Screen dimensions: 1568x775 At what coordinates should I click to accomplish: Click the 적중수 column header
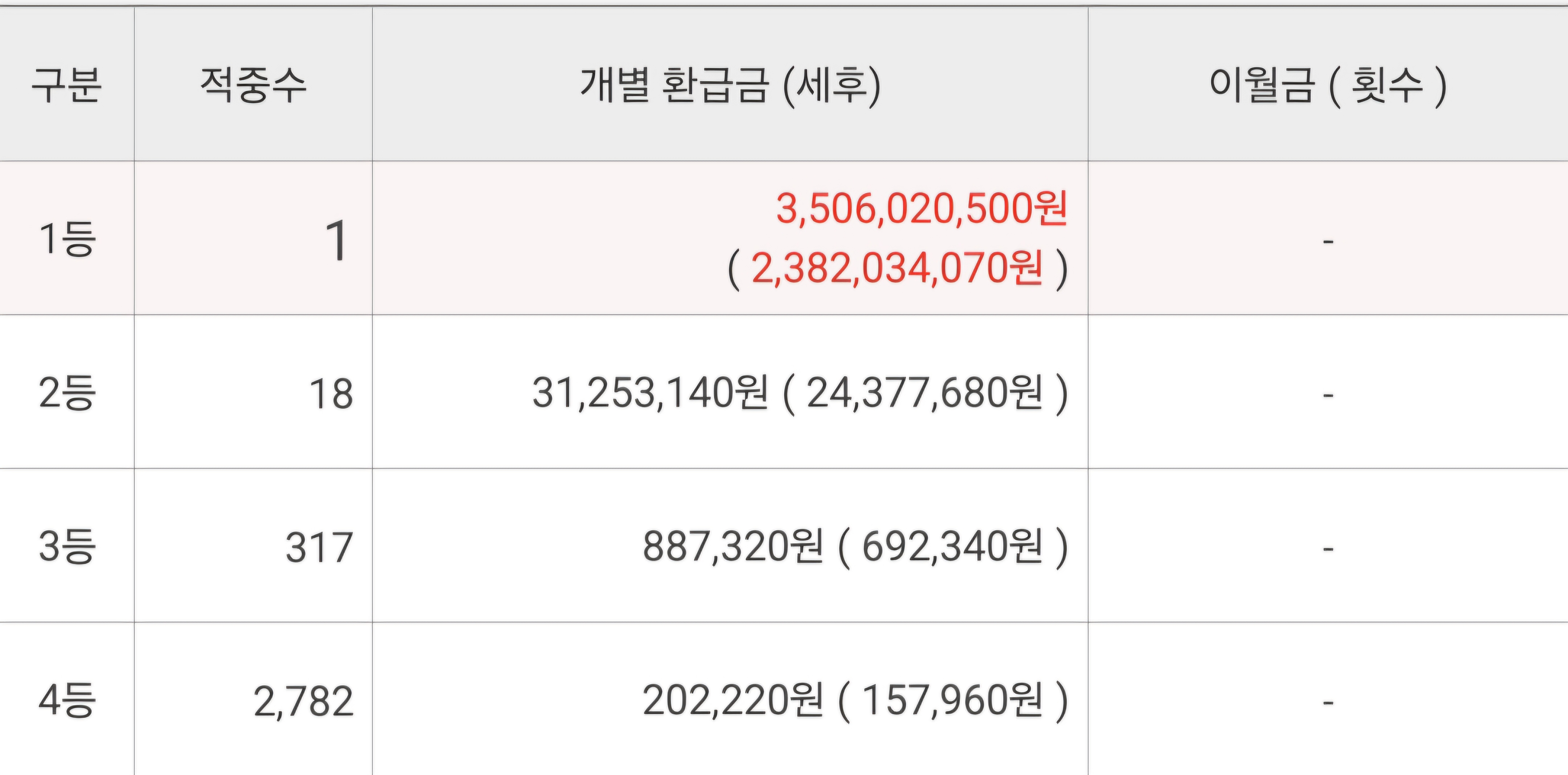[x=253, y=85]
